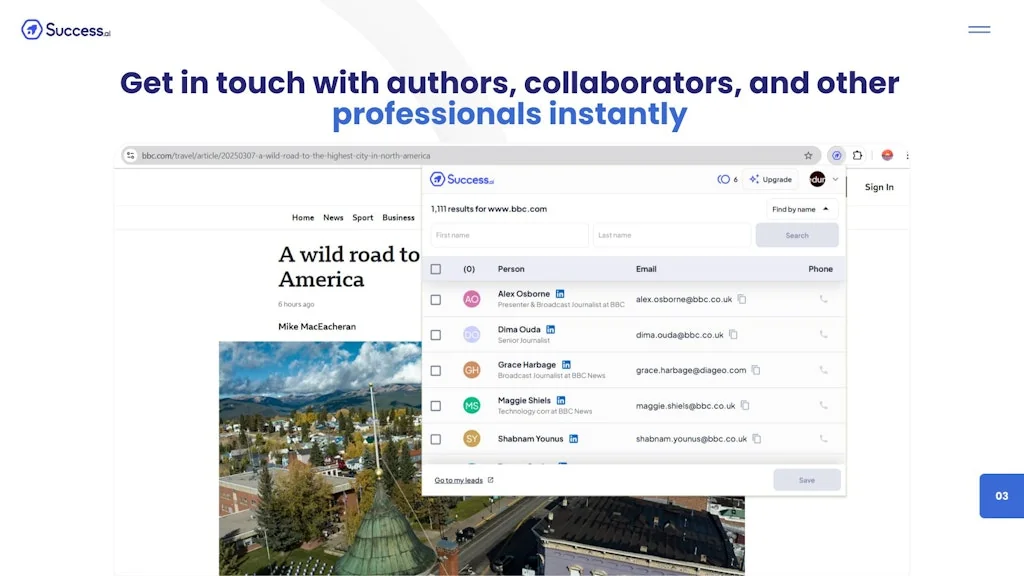The height and width of the screenshot is (576, 1024).
Task: Call Grace Harbage via the phone icon
Action: [823, 370]
